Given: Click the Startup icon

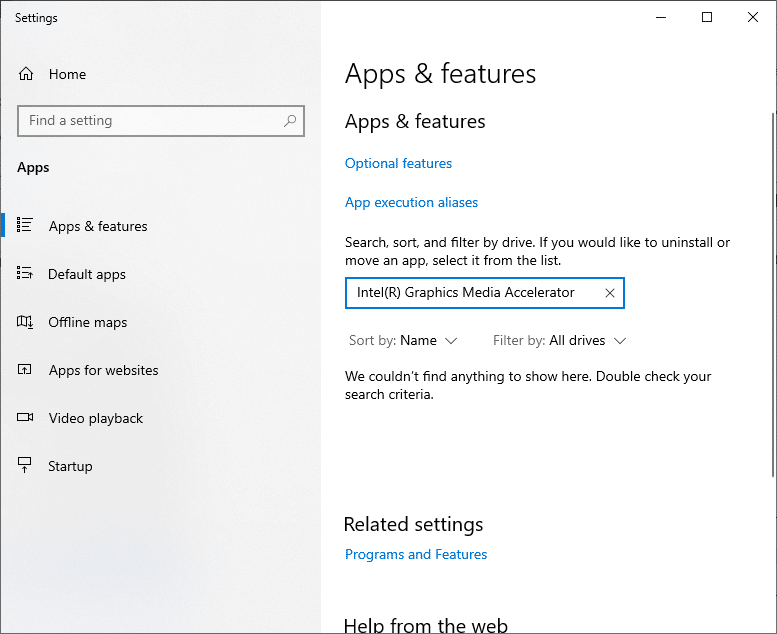Looking at the screenshot, I should (x=26, y=466).
